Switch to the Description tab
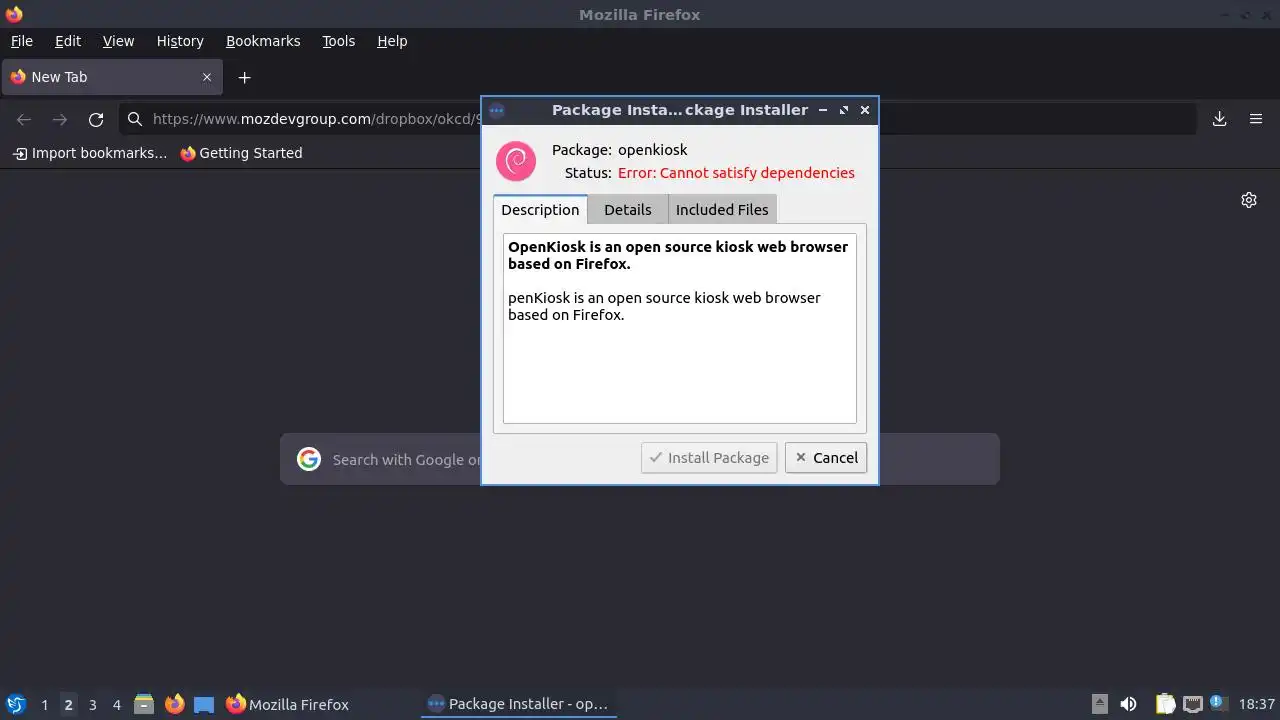Image resolution: width=1280 pixels, height=720 pixels. tap(540, 209)
